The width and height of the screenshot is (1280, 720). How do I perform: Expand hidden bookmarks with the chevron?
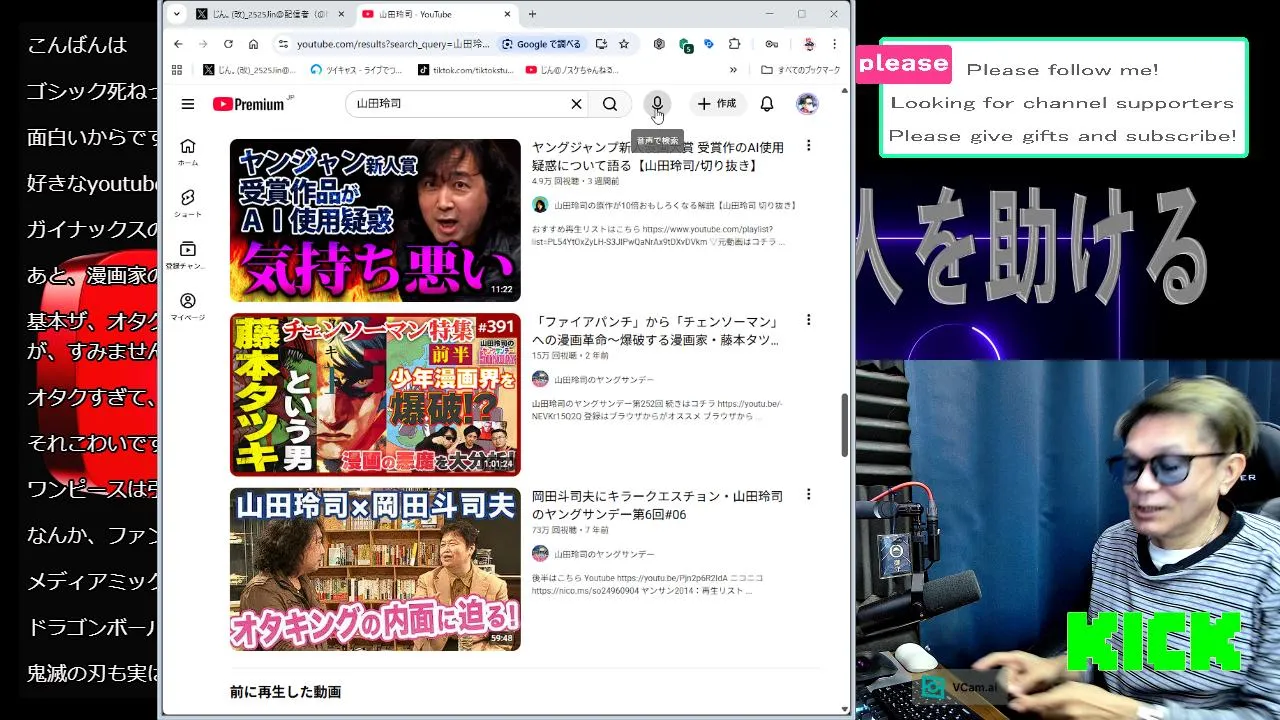coord(733,70)
